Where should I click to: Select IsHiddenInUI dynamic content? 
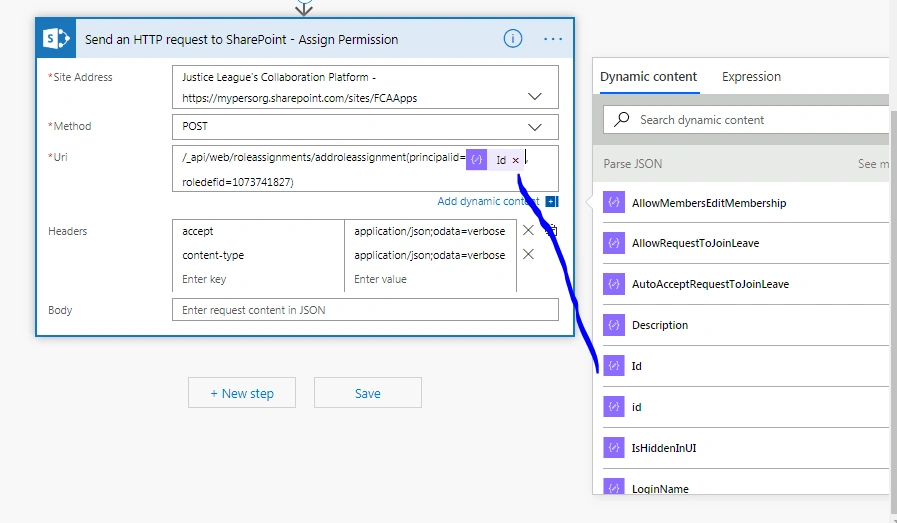(x=746, y=447)
